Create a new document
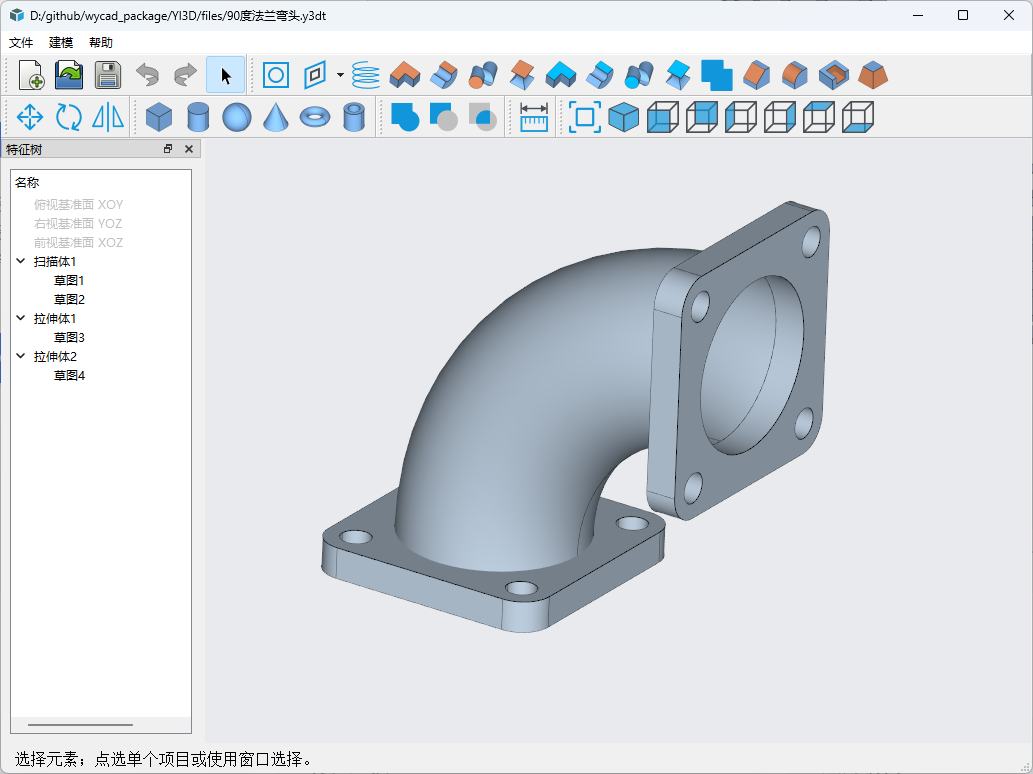Viewport: 1033px width, 774px height. [31, 75]
